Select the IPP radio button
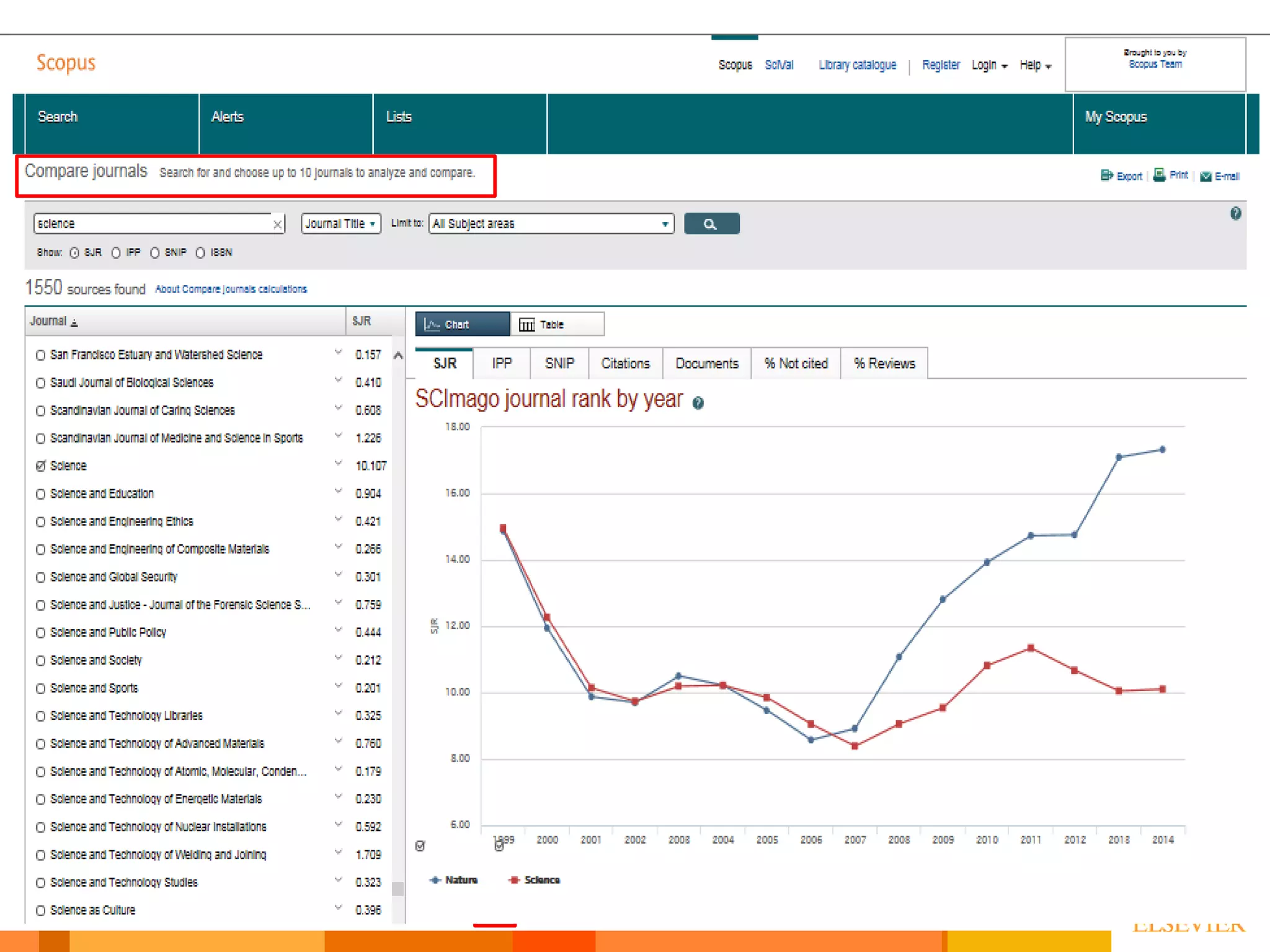 coord(116,253)
